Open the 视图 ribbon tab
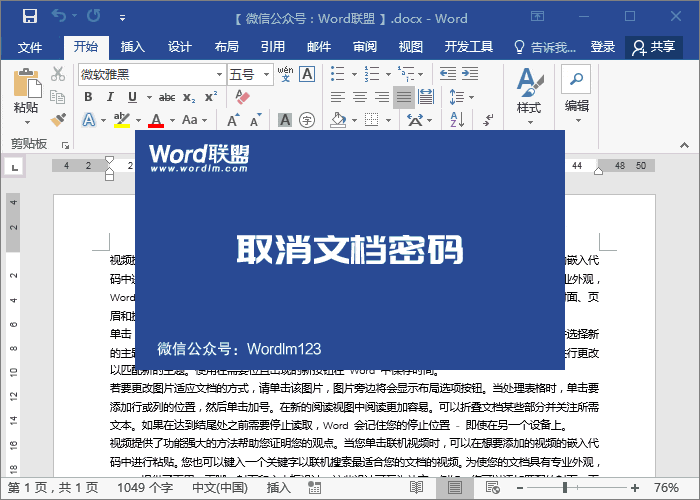This screenshot has height=500, width=700. pos(411,46)
